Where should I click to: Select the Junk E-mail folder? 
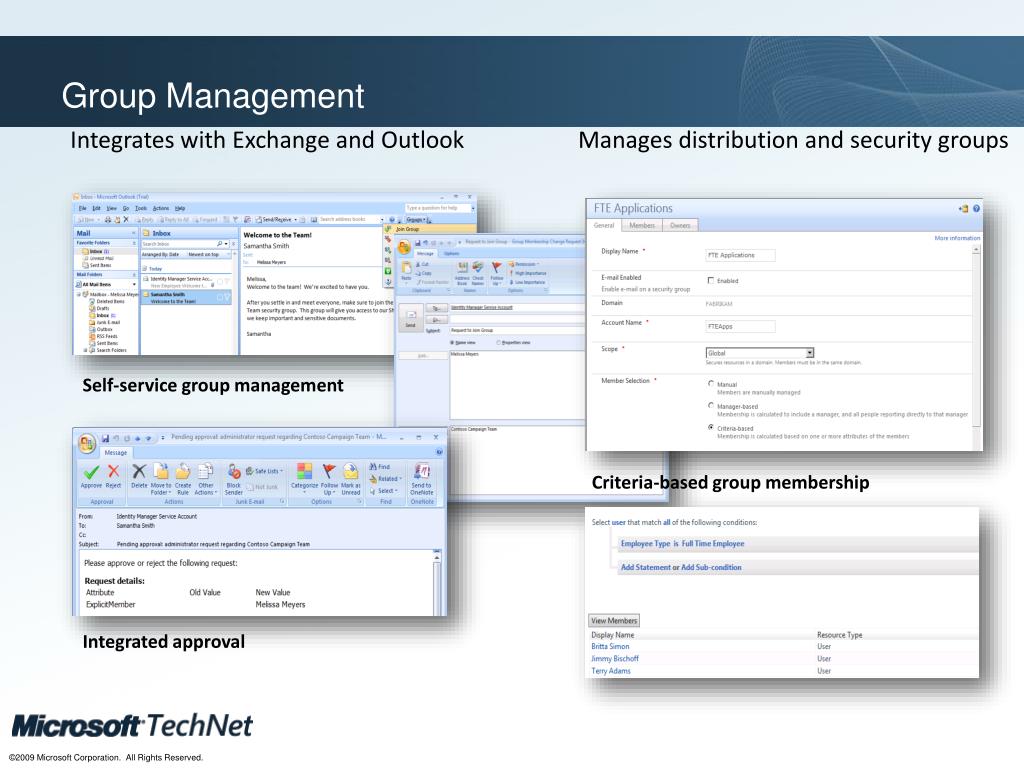(x=104, y=323)
